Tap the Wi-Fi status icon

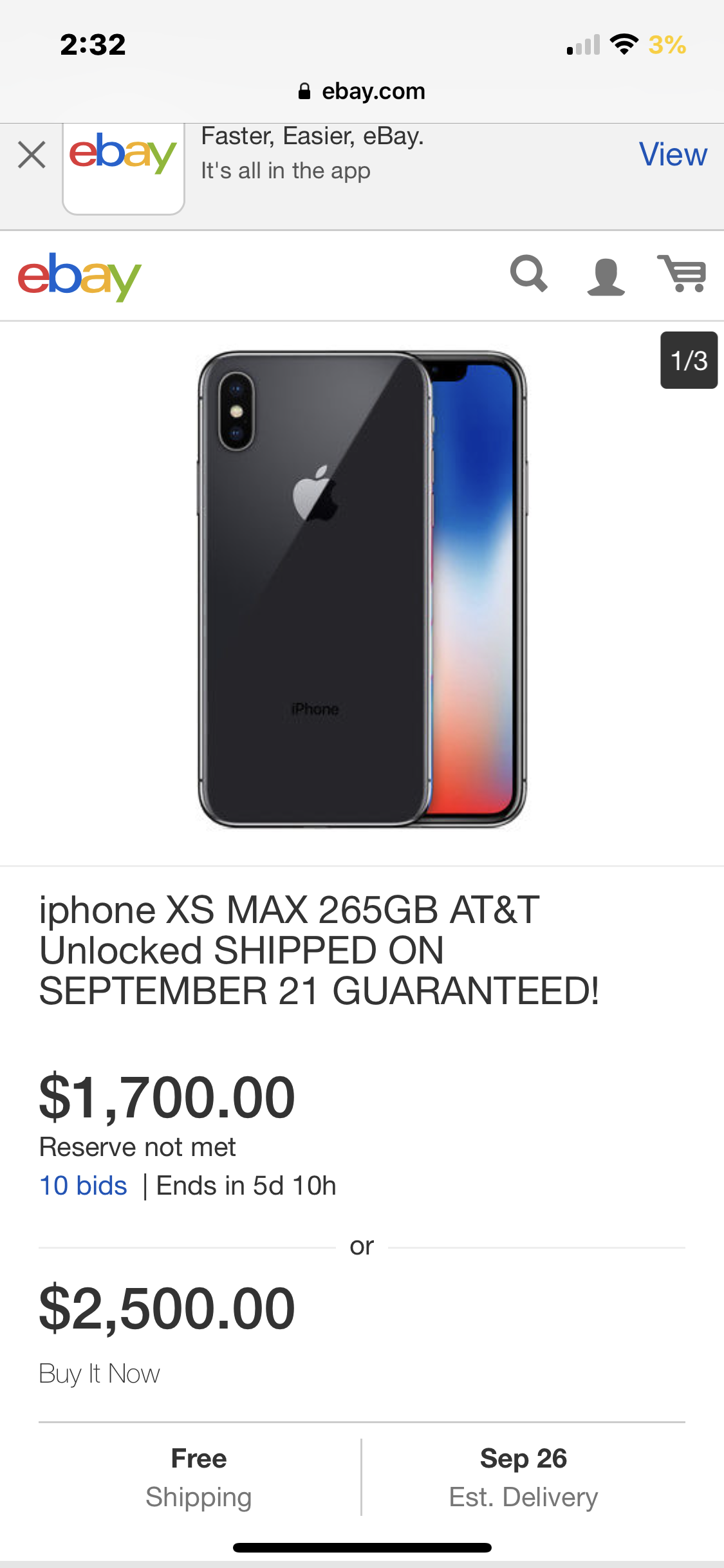624,44
